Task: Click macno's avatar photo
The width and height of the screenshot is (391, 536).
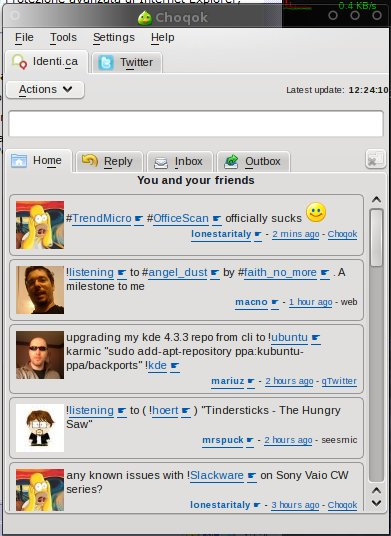Action: 40,290
